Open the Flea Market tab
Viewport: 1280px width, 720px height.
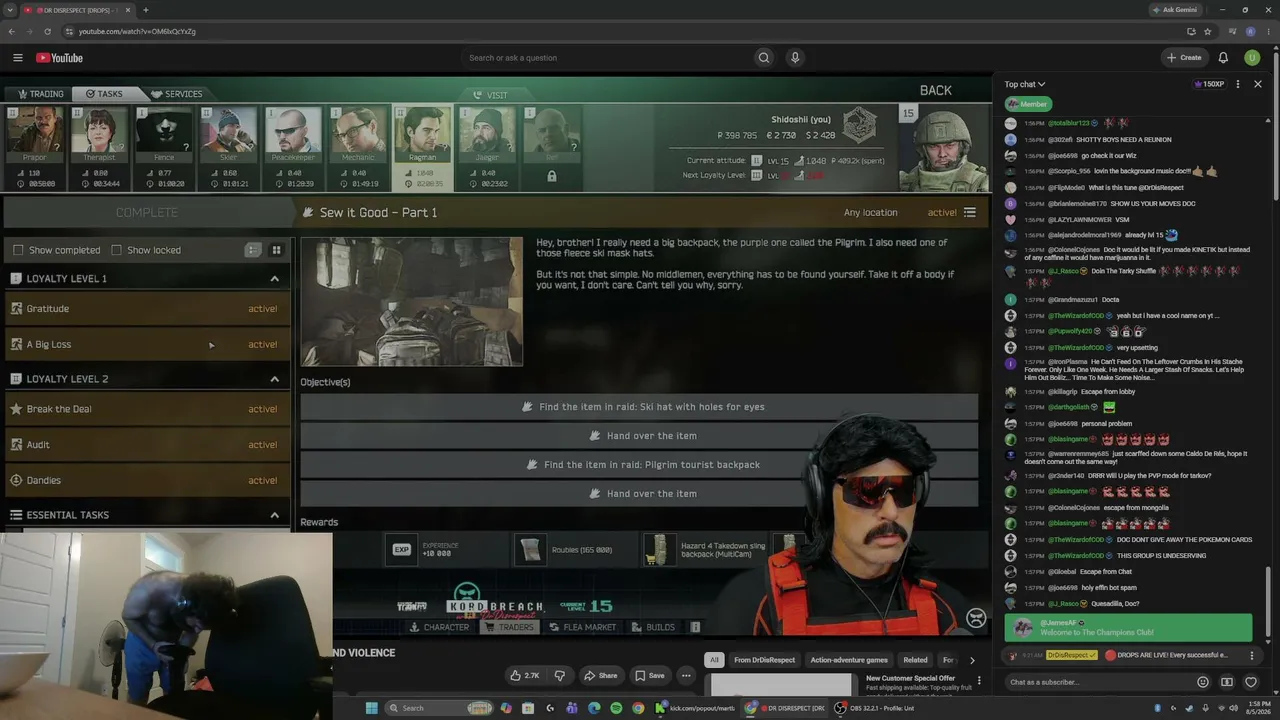coord(582,627)
